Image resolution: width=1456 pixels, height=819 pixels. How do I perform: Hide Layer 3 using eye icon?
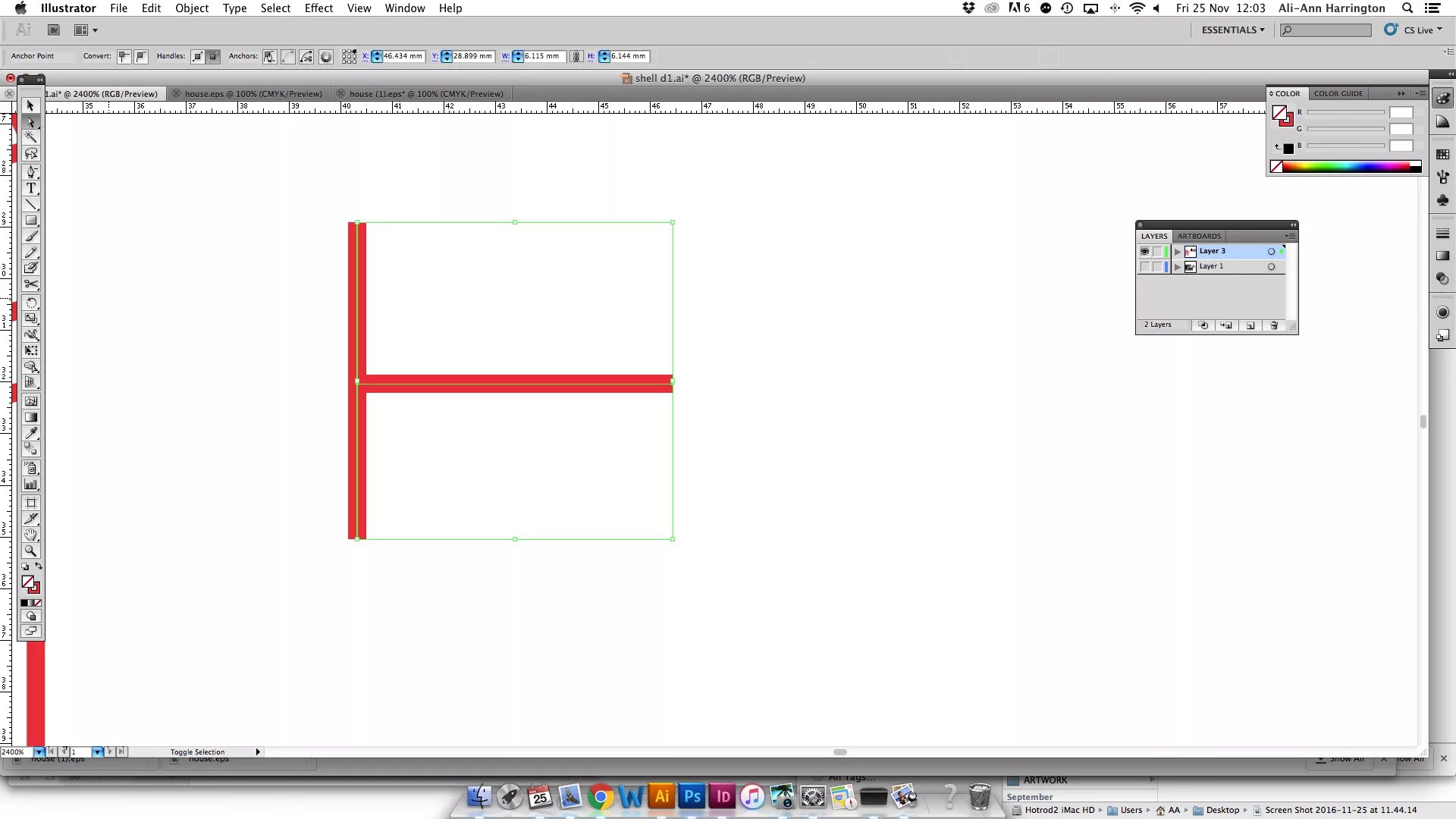(x=1144, y=251)
